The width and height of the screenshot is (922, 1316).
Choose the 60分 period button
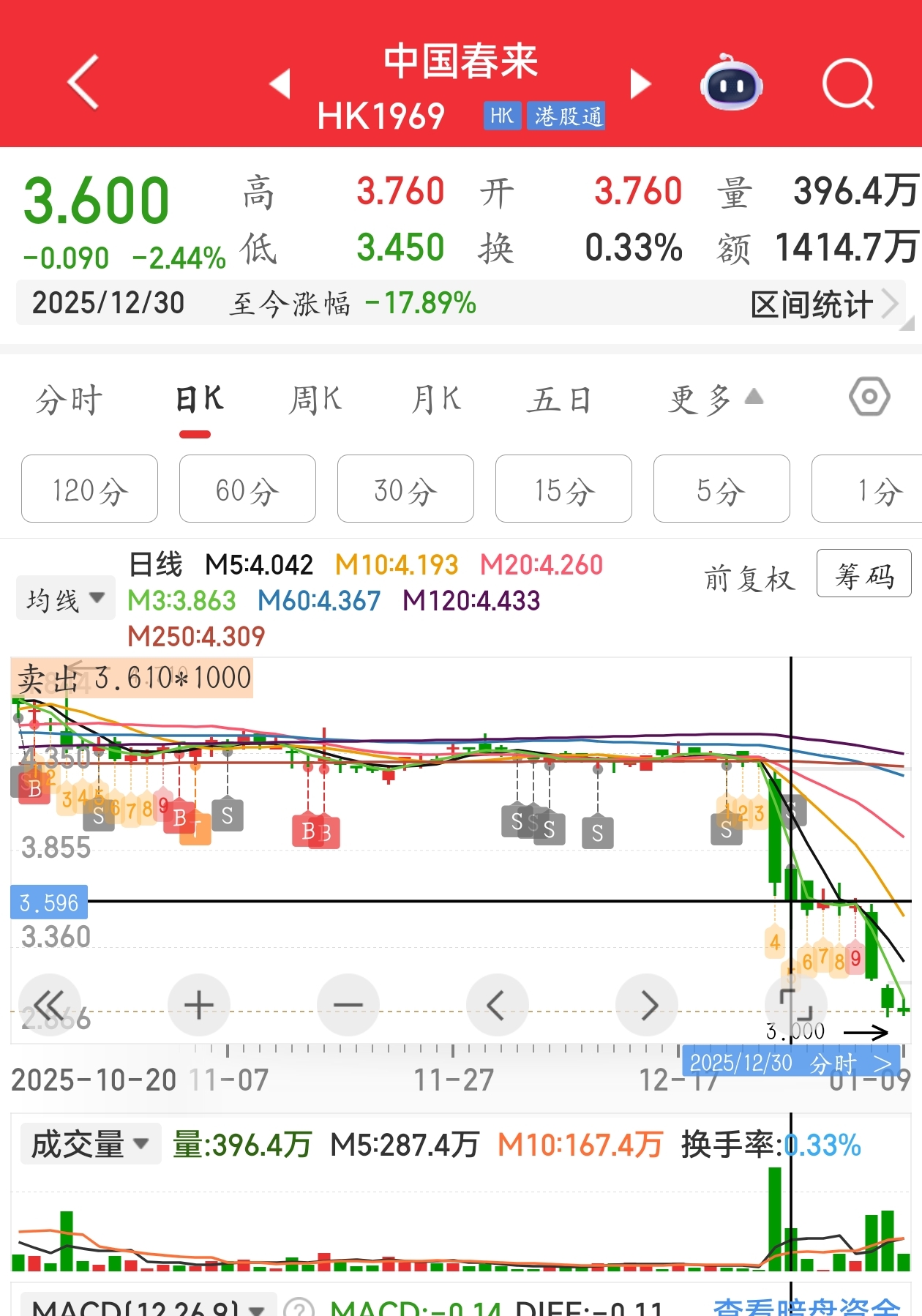coord(248,489)
